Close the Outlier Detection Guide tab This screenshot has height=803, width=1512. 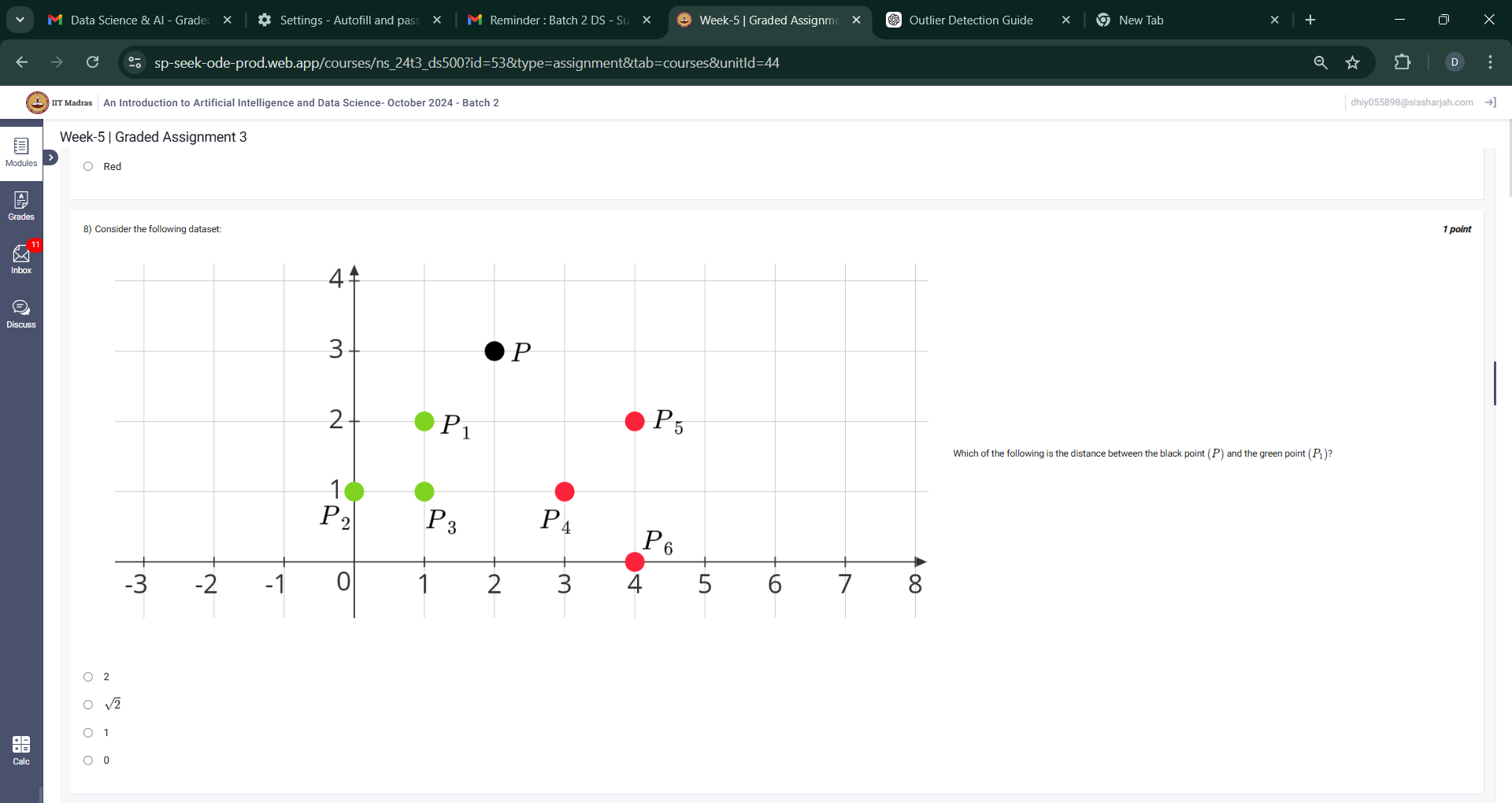[x=1065, y=20]
